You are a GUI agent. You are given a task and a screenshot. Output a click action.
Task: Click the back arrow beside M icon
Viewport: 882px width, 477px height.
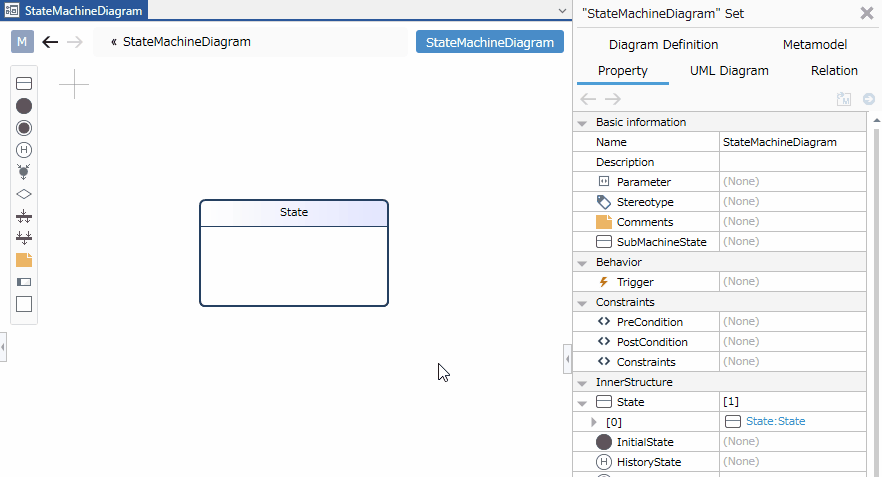[50, 42]
